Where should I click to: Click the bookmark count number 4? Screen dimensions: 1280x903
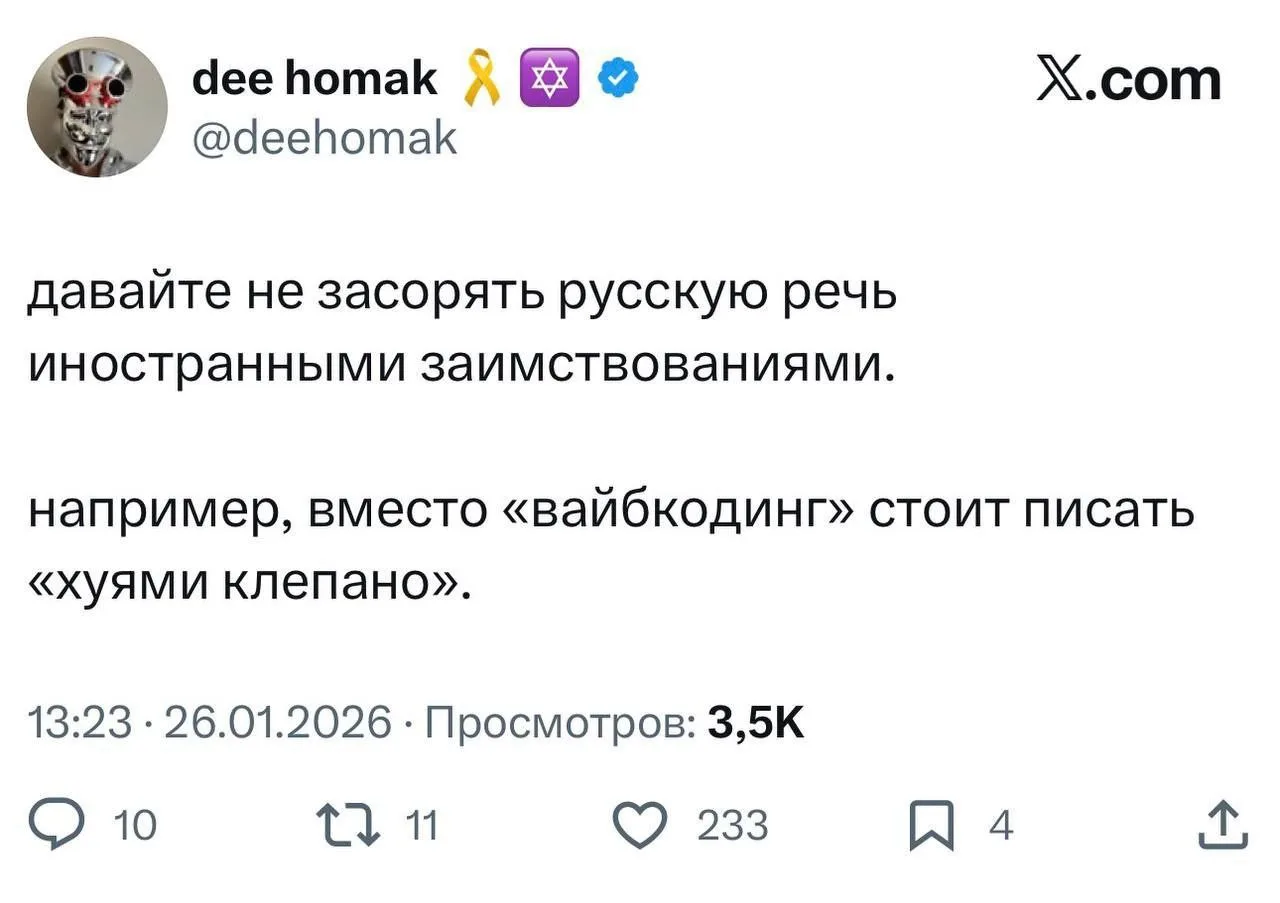coord(1000,827)
